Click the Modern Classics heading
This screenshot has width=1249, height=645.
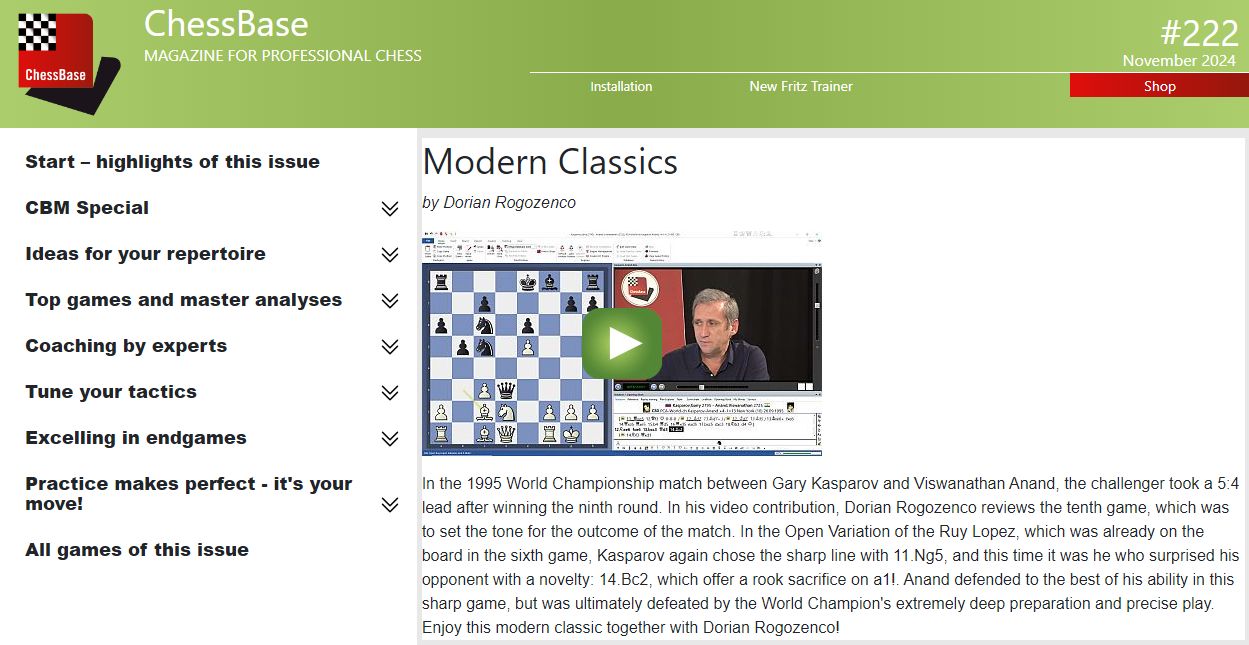pyautogui.click(x=550, y=162)
